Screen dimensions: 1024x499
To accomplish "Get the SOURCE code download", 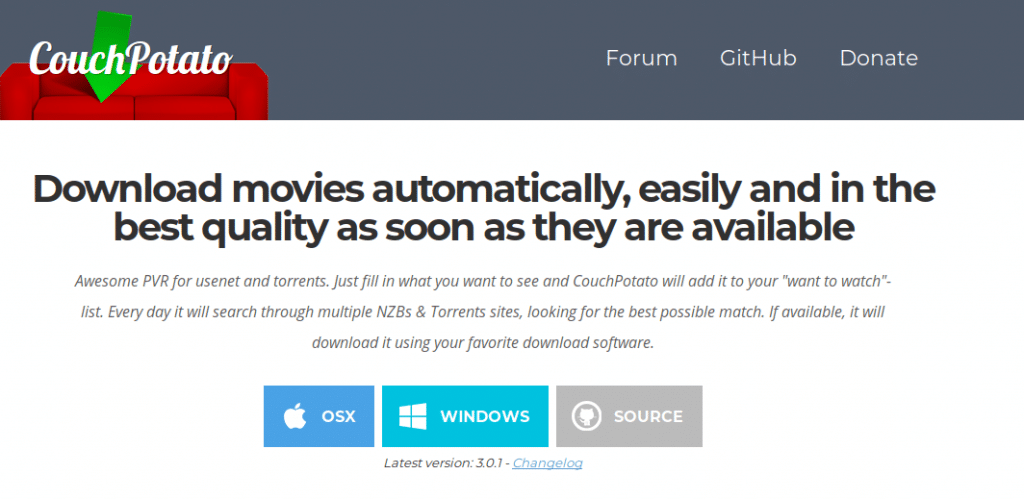I will click(630, 416).
